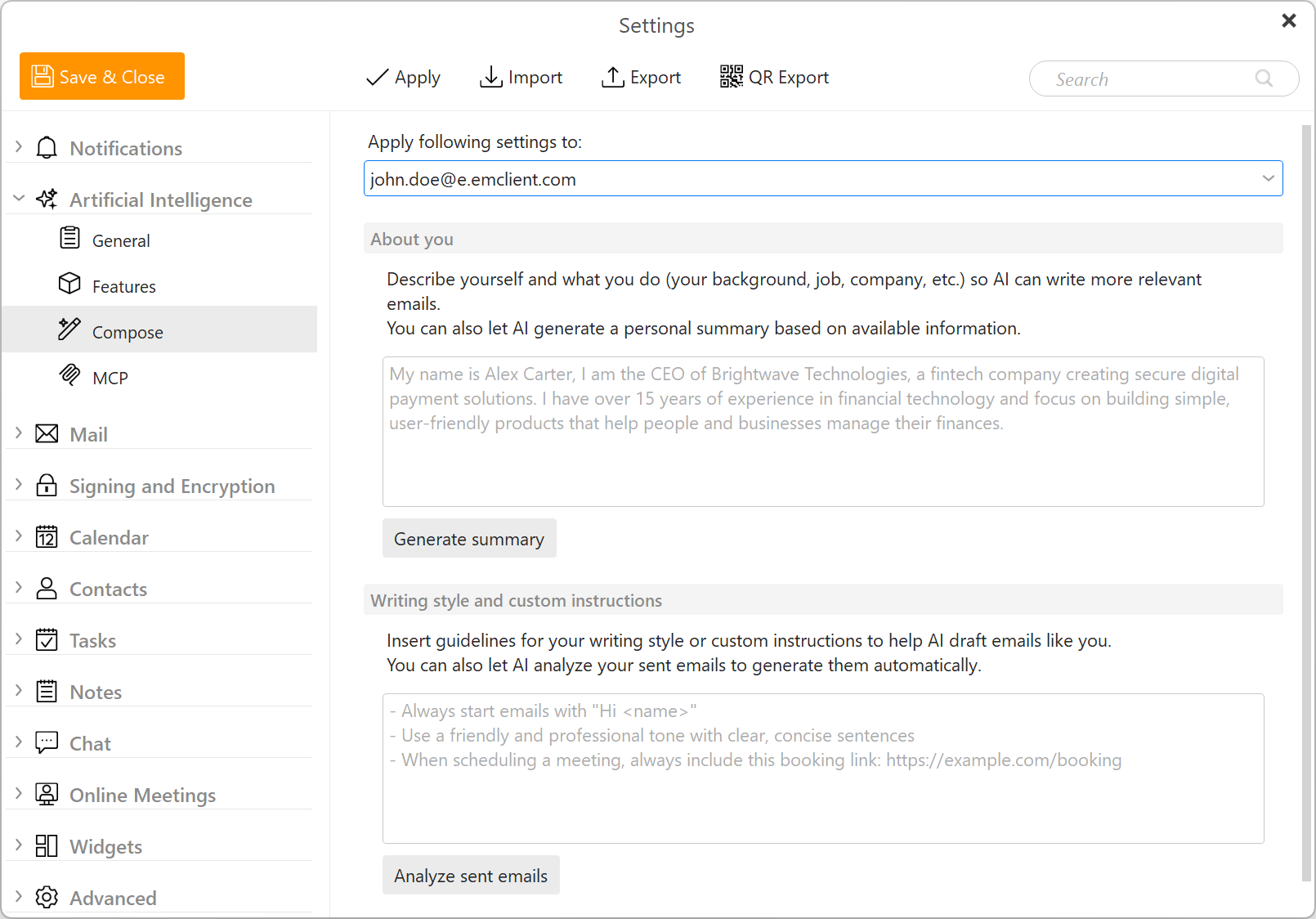This screenshot has height=919, width=1316.
Task: Click the About you description text box
Action: coord(823,432)
